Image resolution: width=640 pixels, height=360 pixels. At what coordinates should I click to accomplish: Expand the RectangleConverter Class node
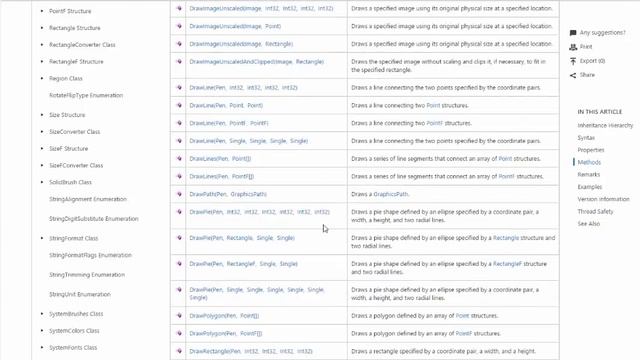pos(42,44)
